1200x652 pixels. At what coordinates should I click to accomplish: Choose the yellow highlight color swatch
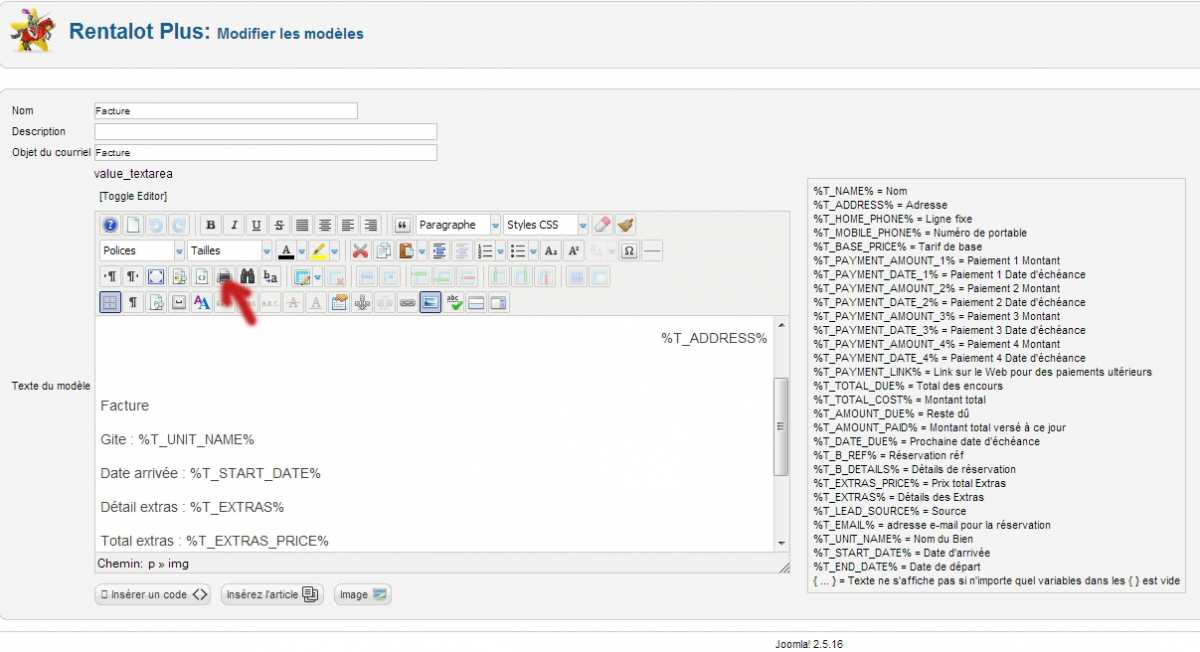(318, 251)
